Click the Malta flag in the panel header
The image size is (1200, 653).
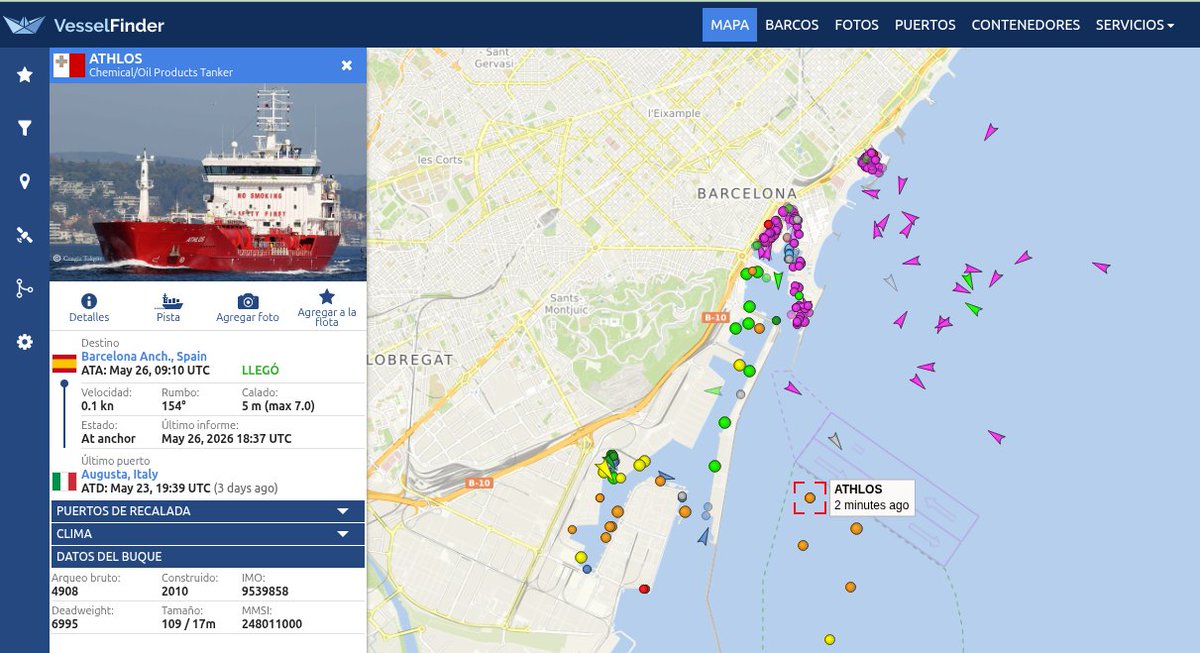[70, 65]
